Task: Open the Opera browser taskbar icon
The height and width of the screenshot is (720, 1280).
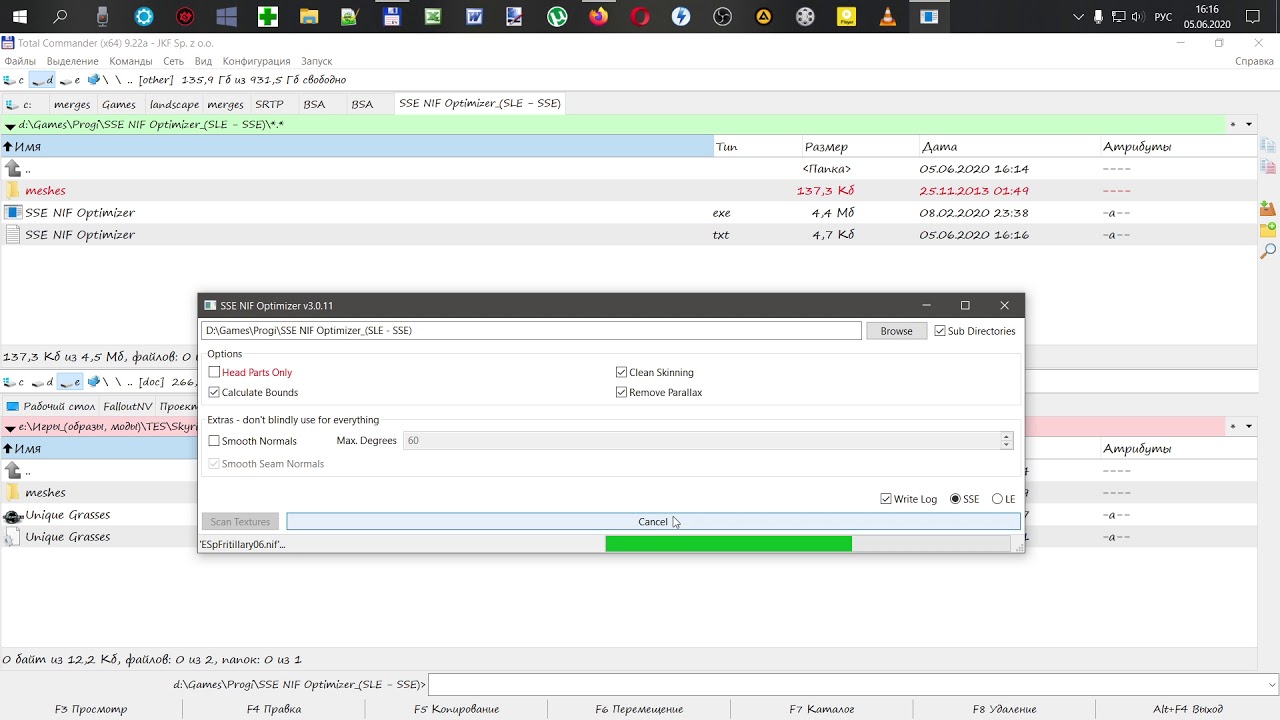Action: [x=640, y=17]
